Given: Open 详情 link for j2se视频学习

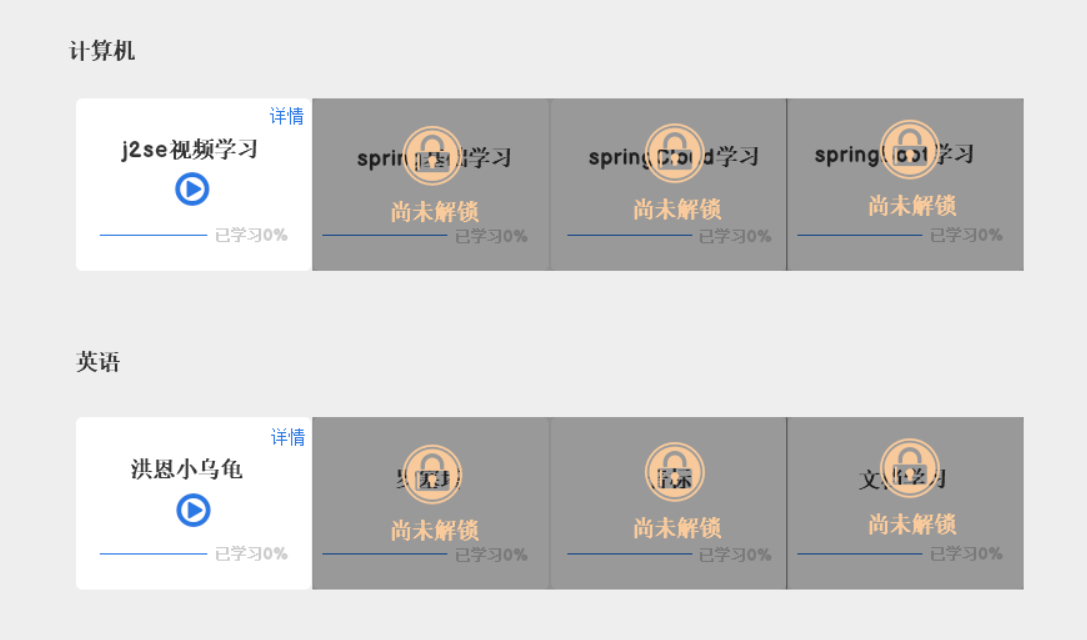Looking at the screenshot, I should 287,116.
